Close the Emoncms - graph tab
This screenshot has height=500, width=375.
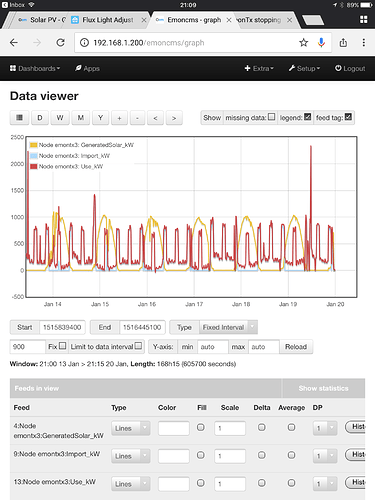(229, 20)
